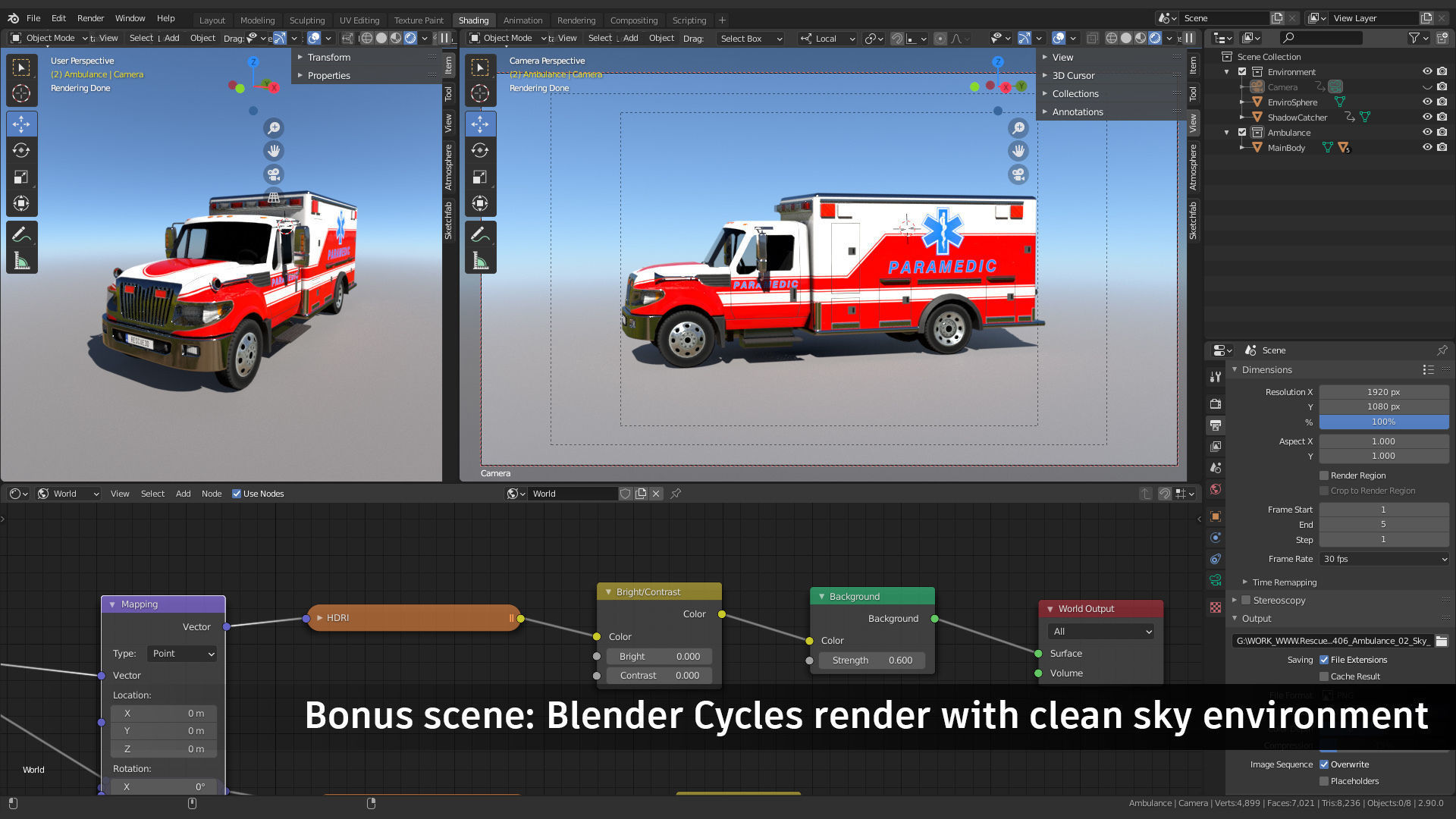Switch to the Layout workspace tab

pyautogui.click(x=212, y=20)
